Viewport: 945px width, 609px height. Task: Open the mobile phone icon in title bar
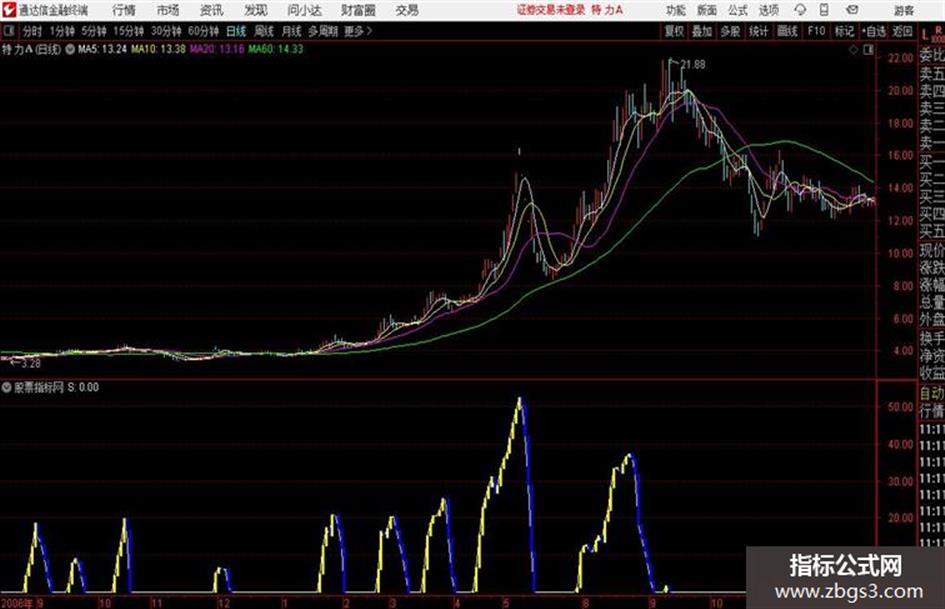tap(824, 10)
